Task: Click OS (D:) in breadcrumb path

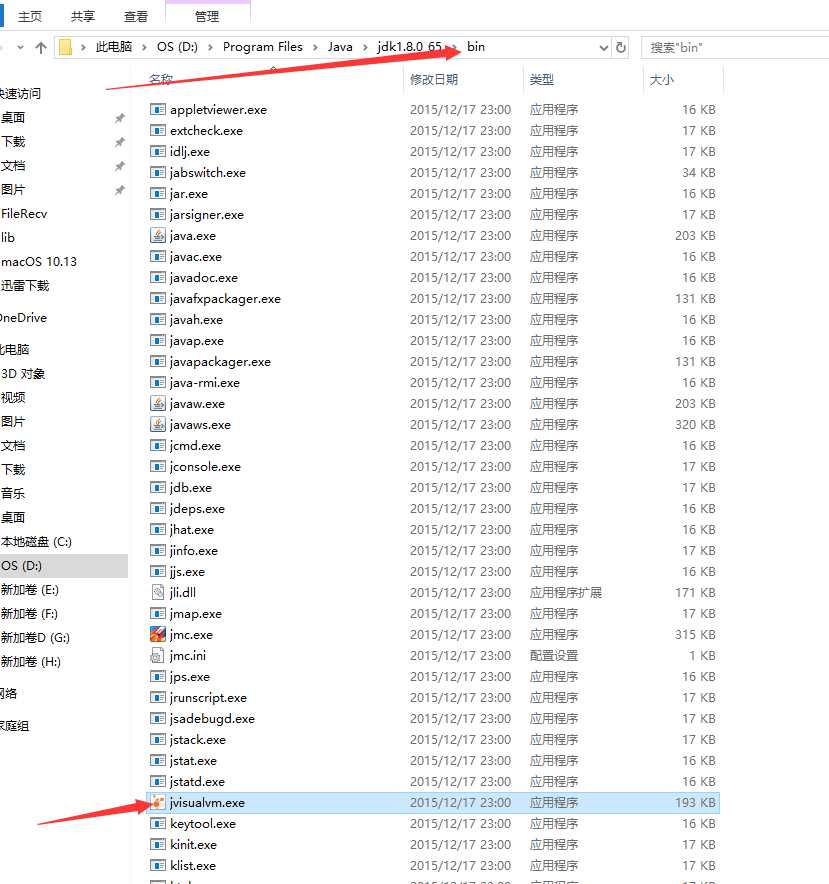Action: [177, 47]
